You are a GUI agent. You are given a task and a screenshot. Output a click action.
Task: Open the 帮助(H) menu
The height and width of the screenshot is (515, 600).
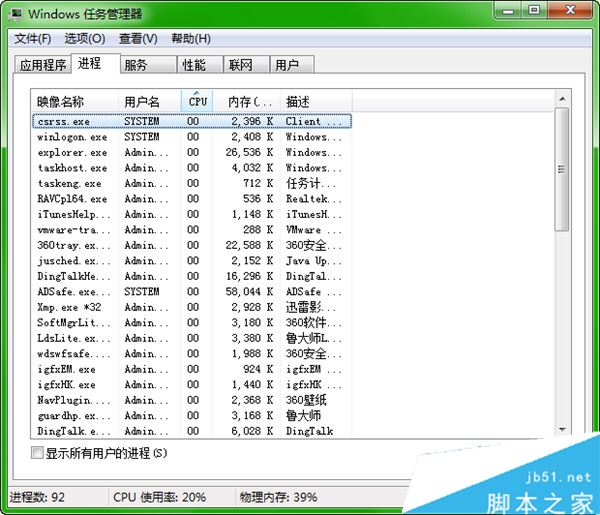[191, 38]
